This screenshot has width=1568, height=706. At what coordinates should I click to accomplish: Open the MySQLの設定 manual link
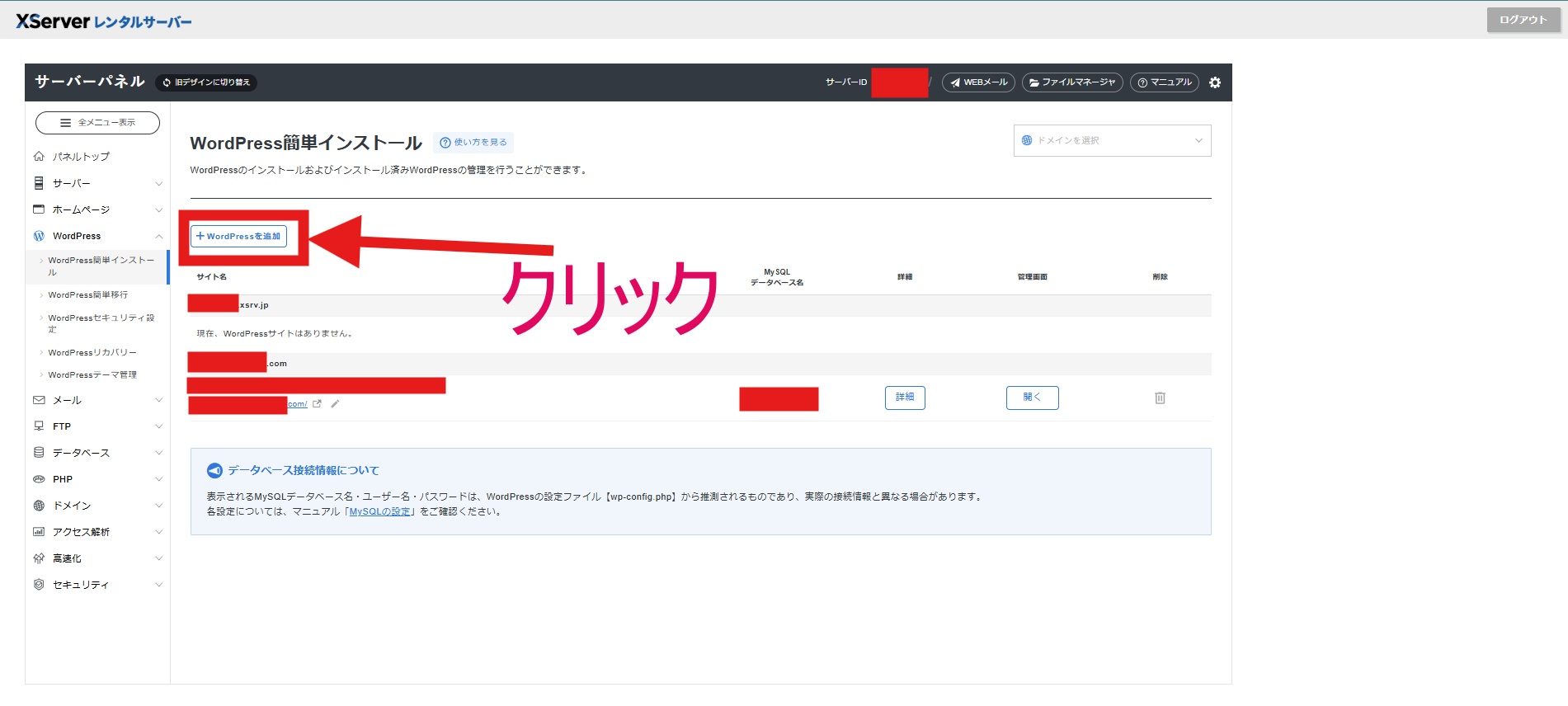(379, 511)
